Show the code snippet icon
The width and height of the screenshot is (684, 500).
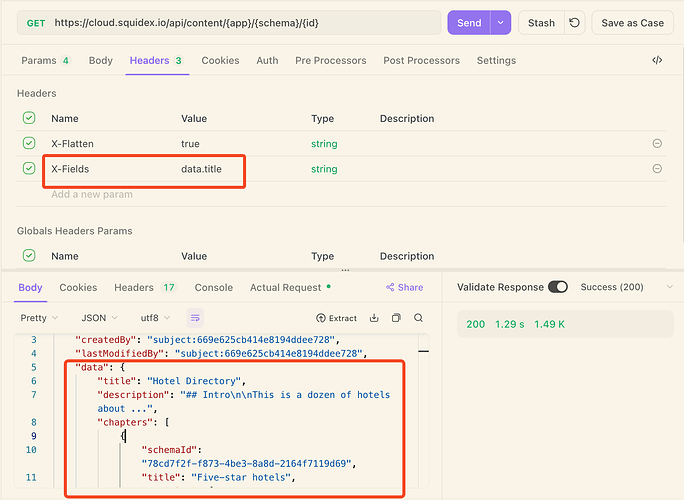point(657,60)
